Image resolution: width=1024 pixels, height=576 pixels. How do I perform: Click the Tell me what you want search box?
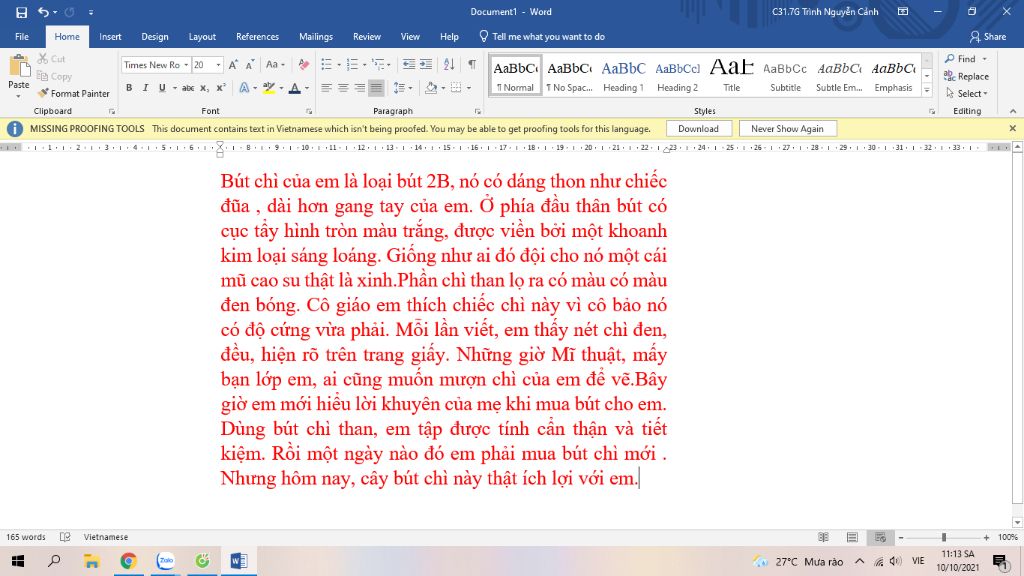click(542, 37)
